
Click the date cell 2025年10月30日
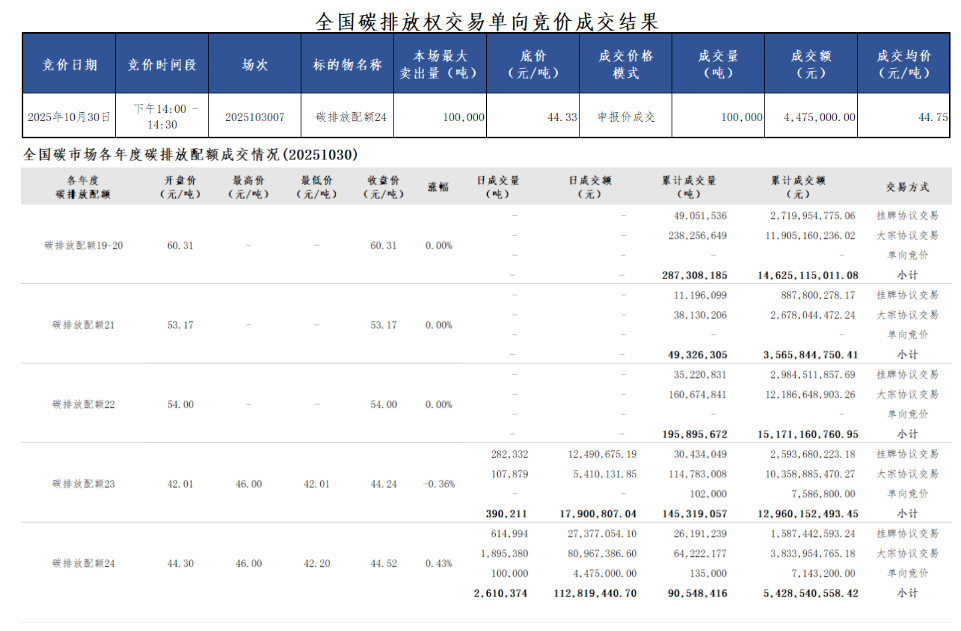[x=69, y=117]
